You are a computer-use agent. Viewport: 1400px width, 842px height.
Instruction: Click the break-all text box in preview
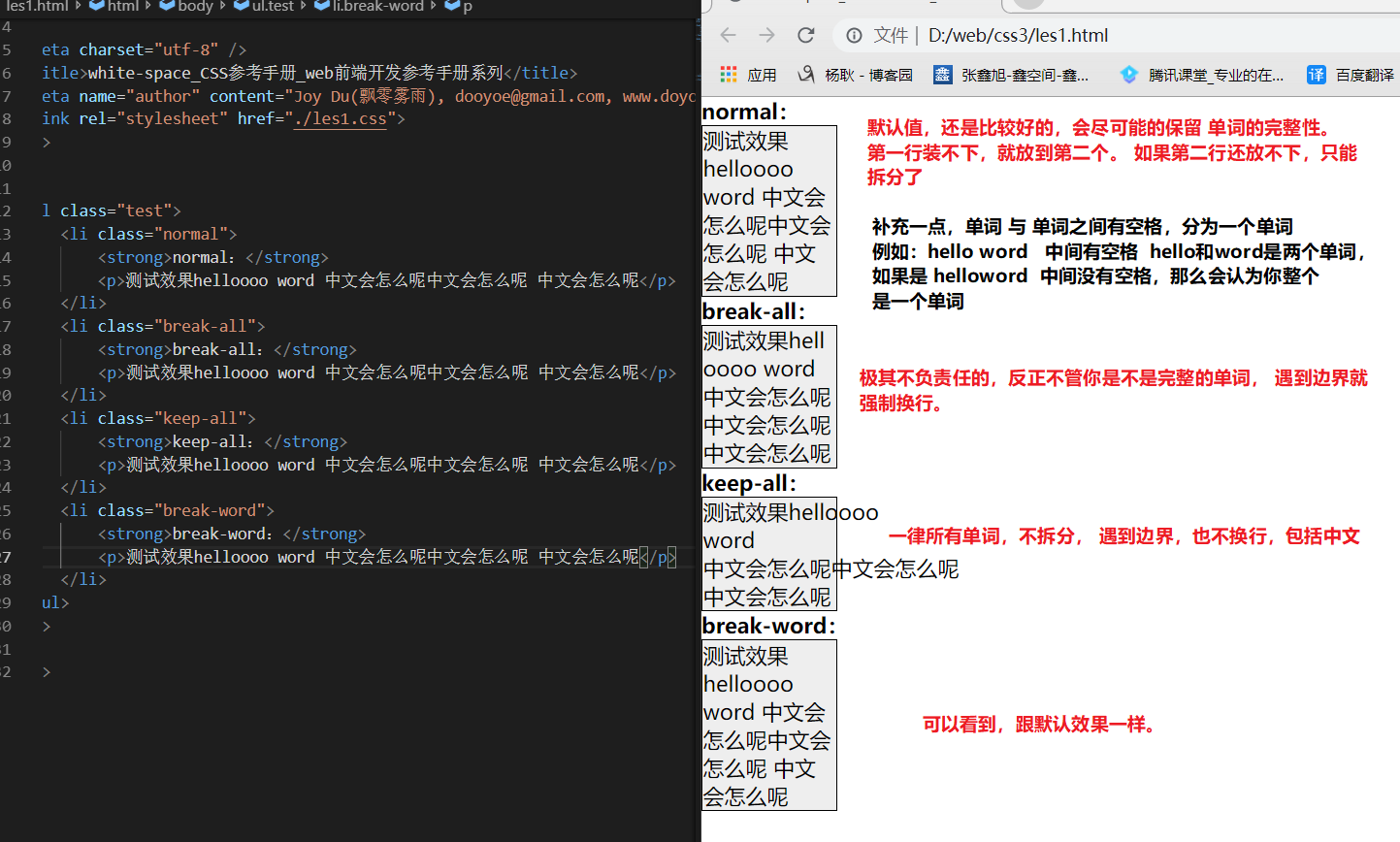click(x=768, y=397)
